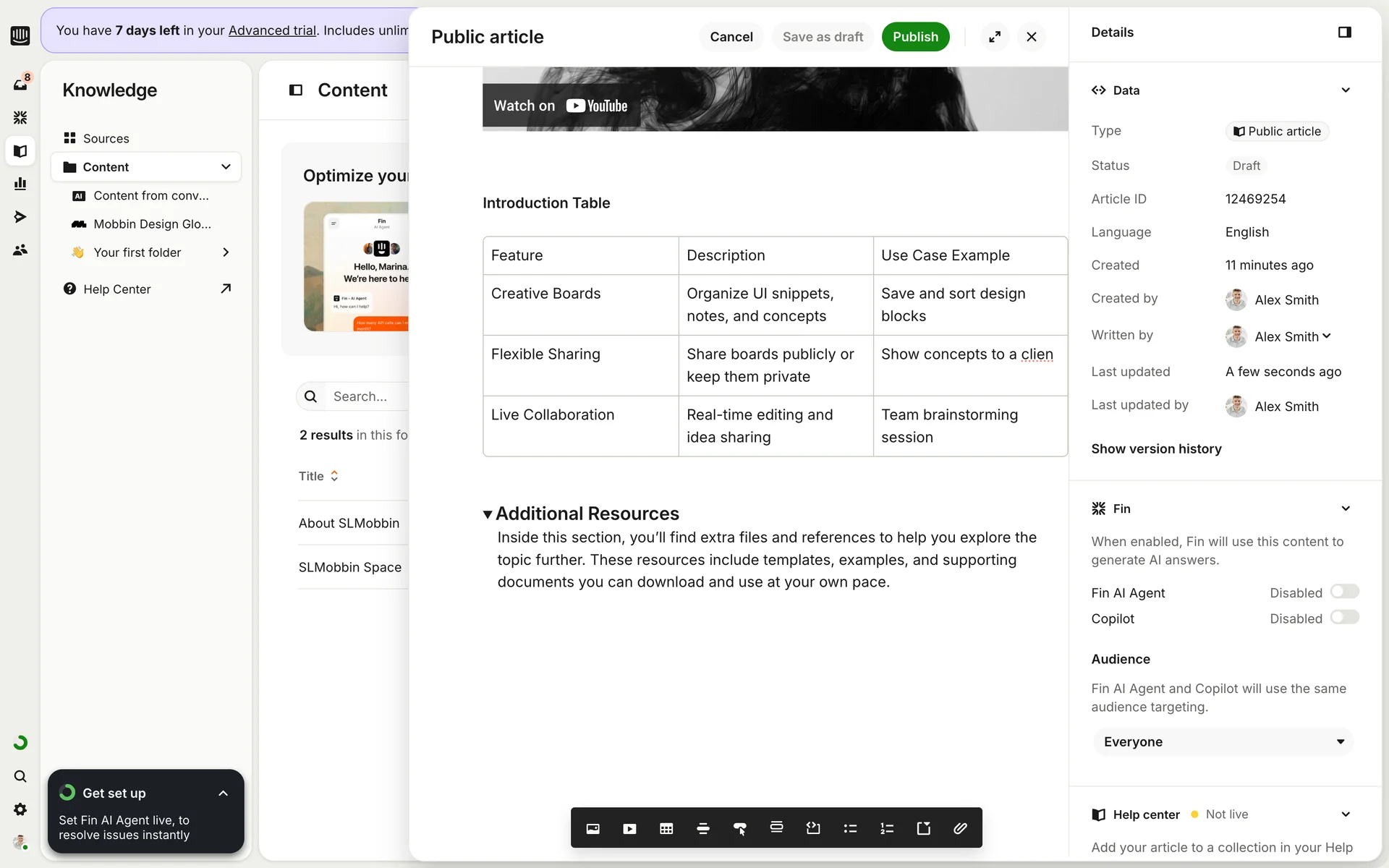Insert a table using the toolbar
The image size is (1389, 868).
tap(666, 828)
